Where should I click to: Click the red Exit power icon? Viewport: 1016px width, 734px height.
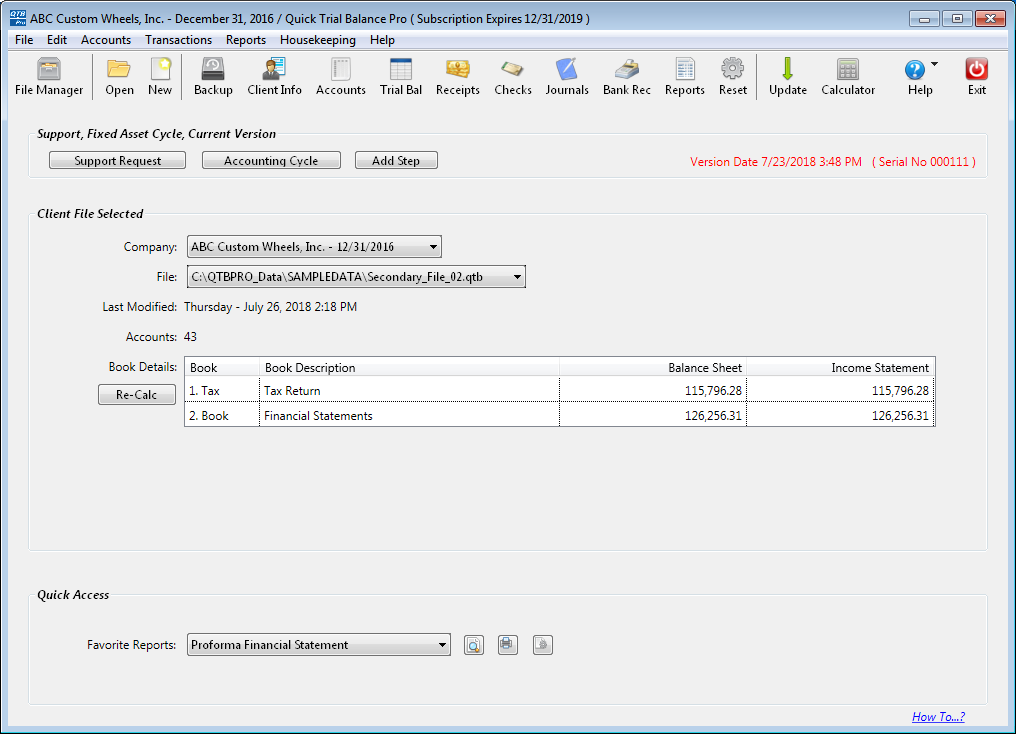click(x=976, y=69)
